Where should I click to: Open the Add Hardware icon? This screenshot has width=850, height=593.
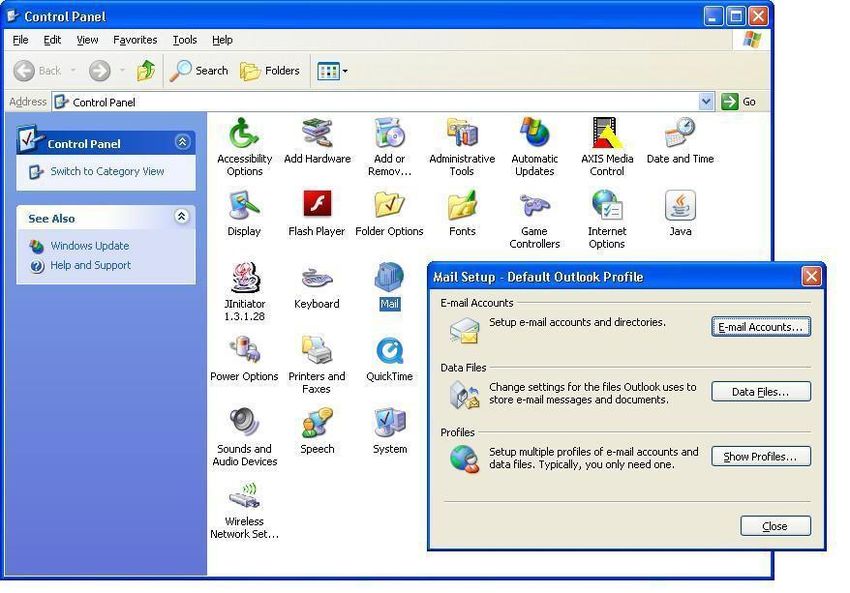coord(317,141)
